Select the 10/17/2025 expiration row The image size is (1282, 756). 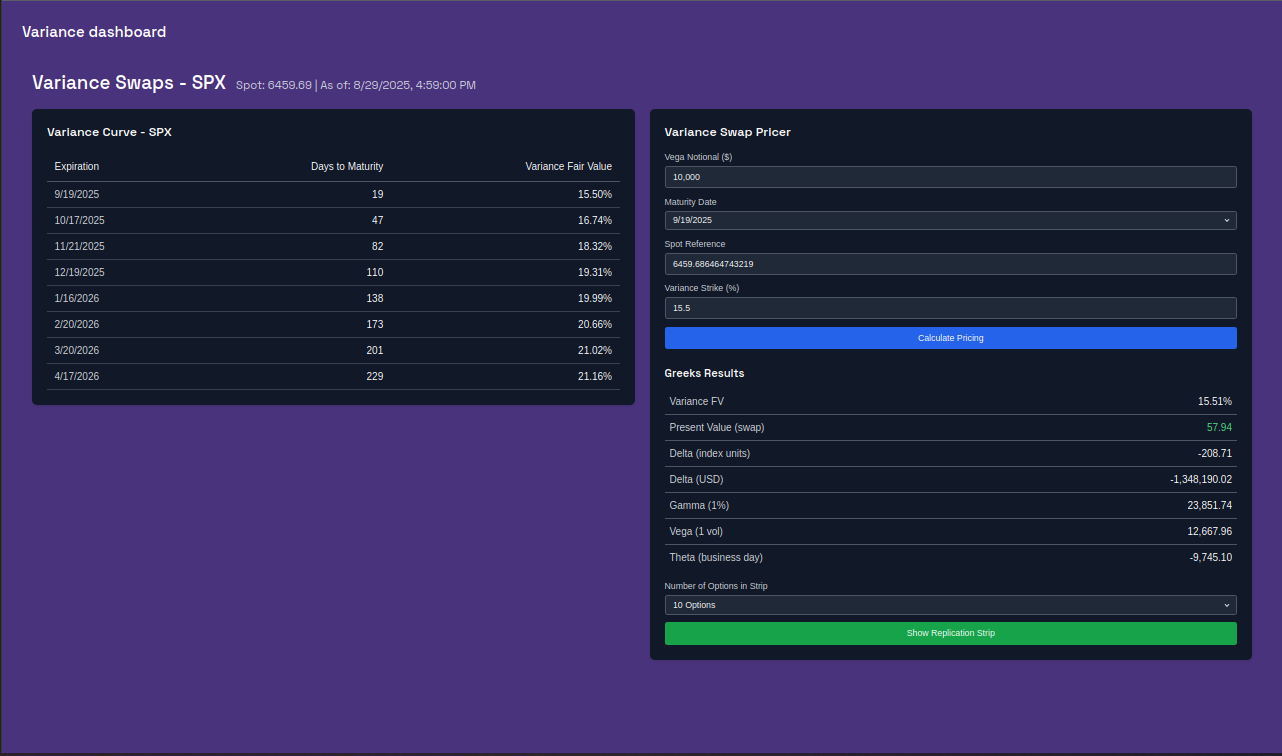[333, 220]
